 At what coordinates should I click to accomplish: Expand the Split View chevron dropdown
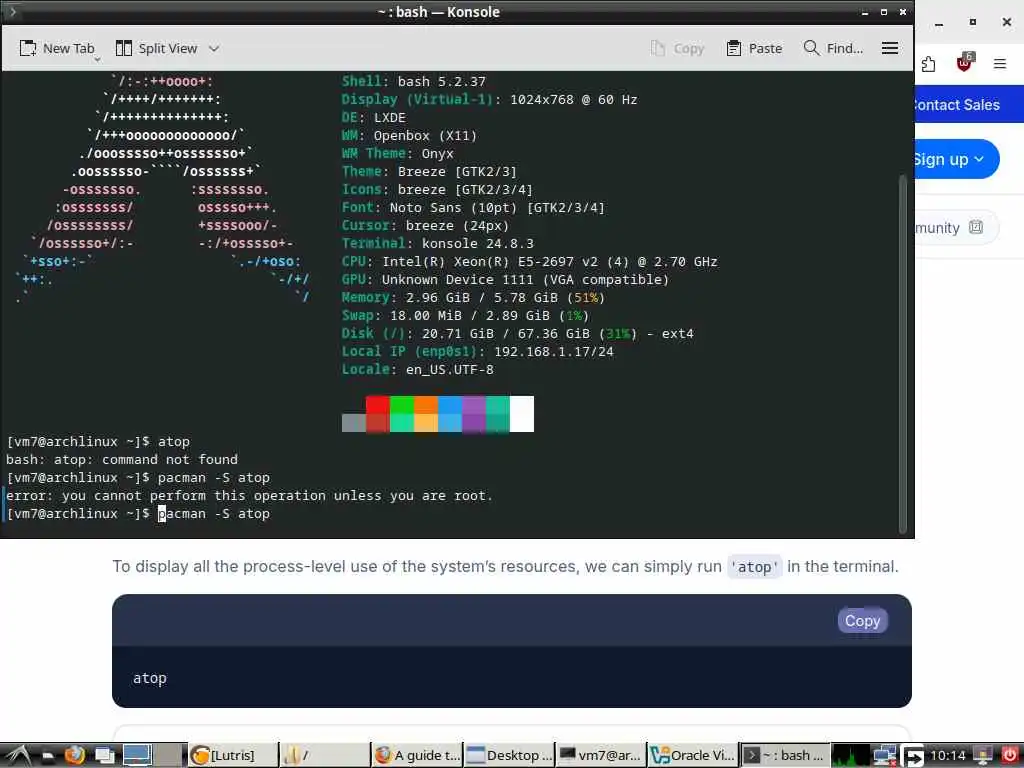pos(214,48)
